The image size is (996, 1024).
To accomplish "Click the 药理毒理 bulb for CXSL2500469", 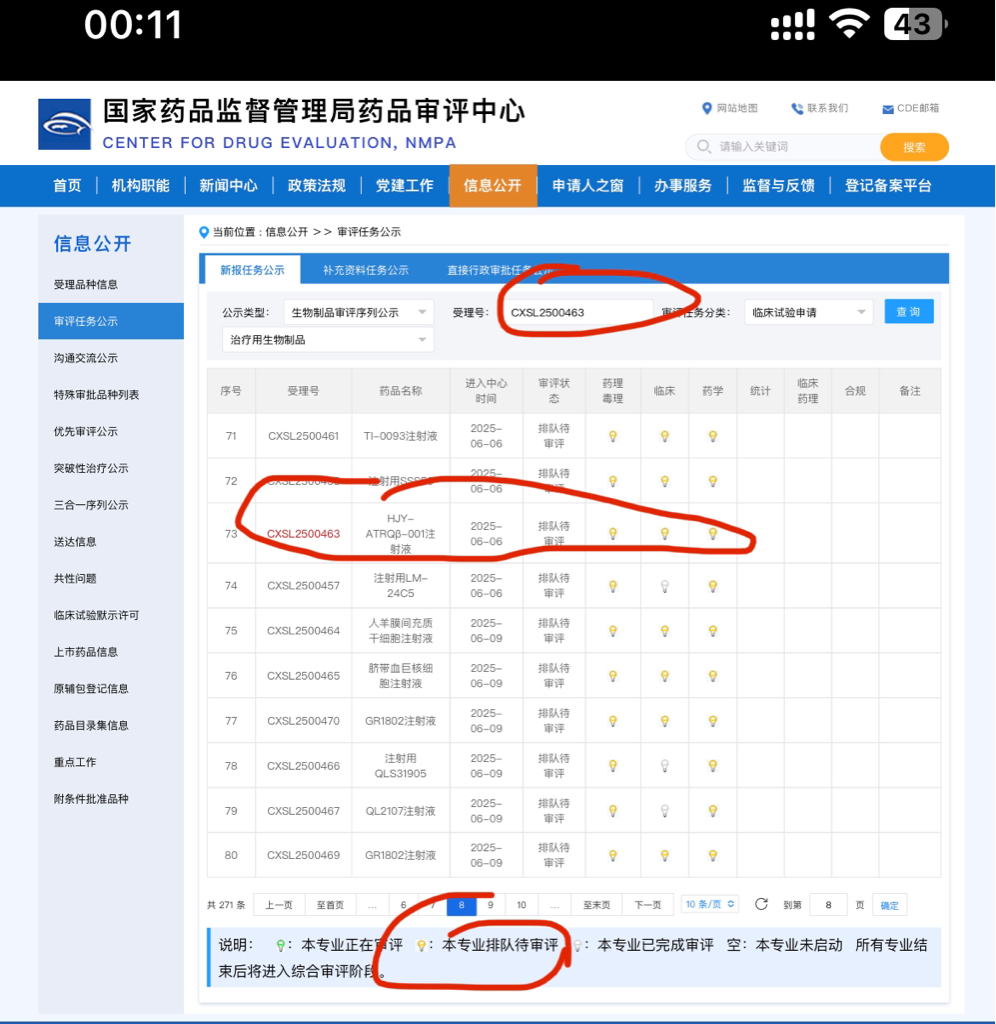I will tap(613, 856).
